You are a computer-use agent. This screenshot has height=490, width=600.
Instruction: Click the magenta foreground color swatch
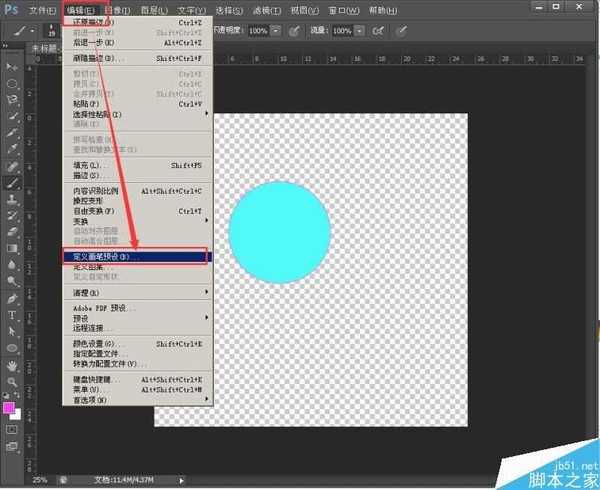point(11,408)
